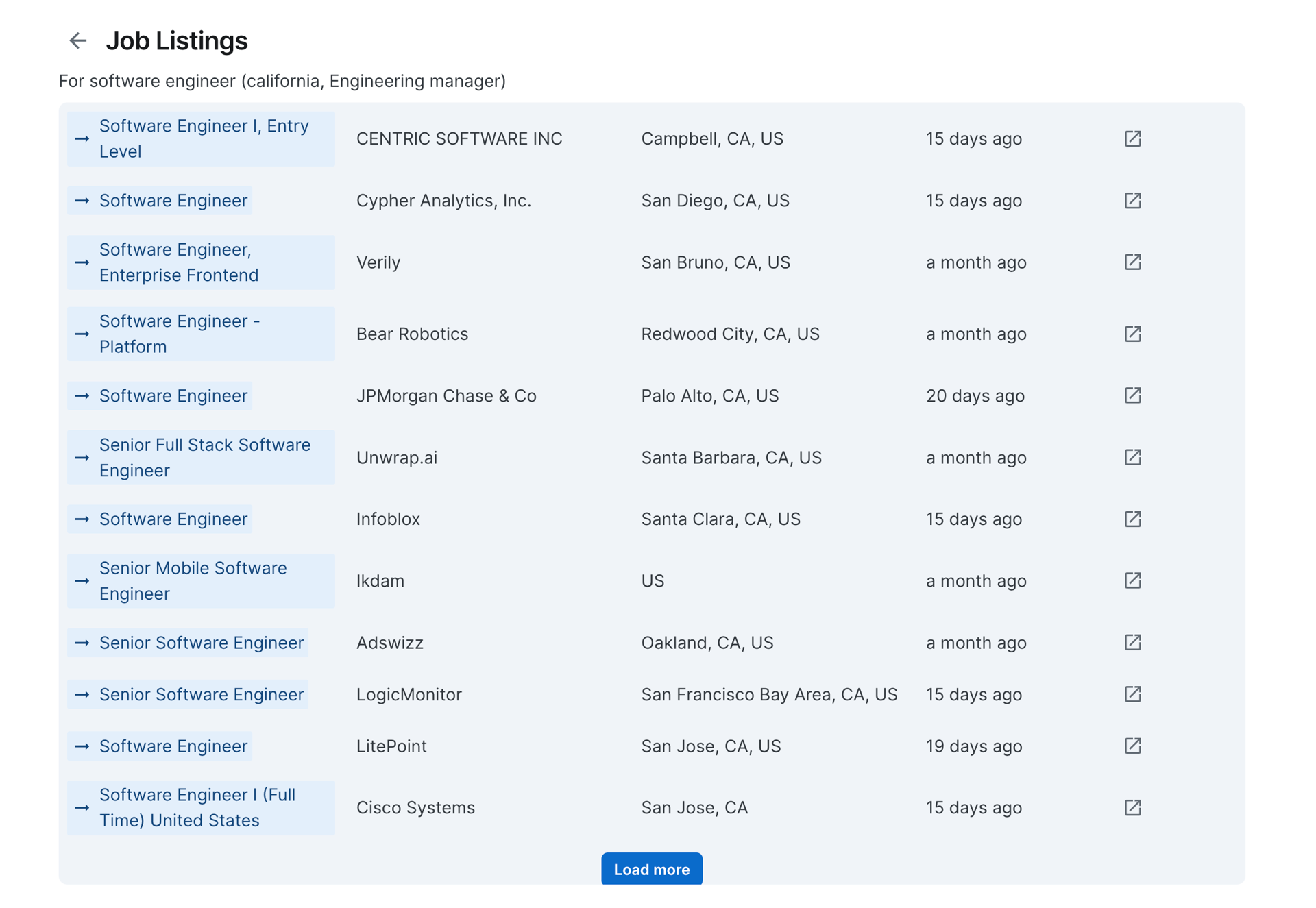
Task: Open external link for Ikdam job
Action: coord(1132,580)
